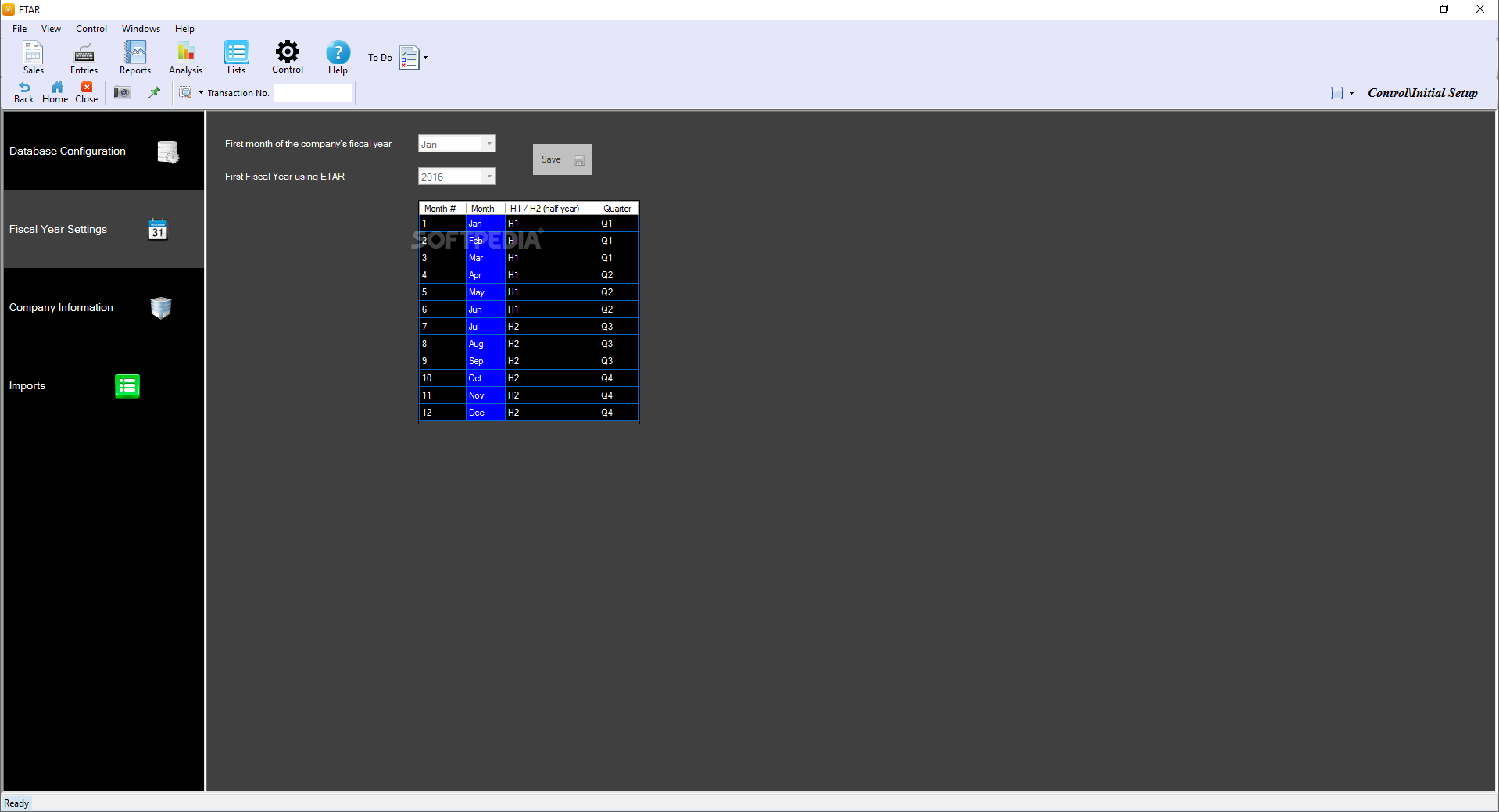Open the Imports section
This screenshot has height=812, width=1499.
tap(104, 385)
